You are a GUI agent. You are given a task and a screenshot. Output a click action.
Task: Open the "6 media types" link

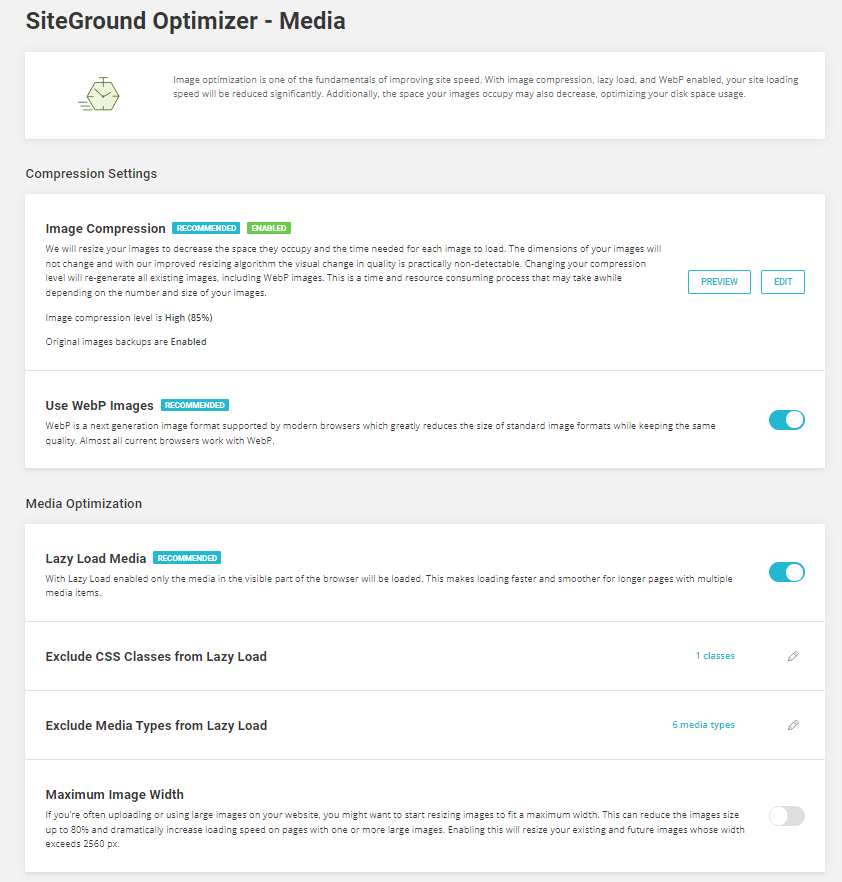(x=703, y=725)
